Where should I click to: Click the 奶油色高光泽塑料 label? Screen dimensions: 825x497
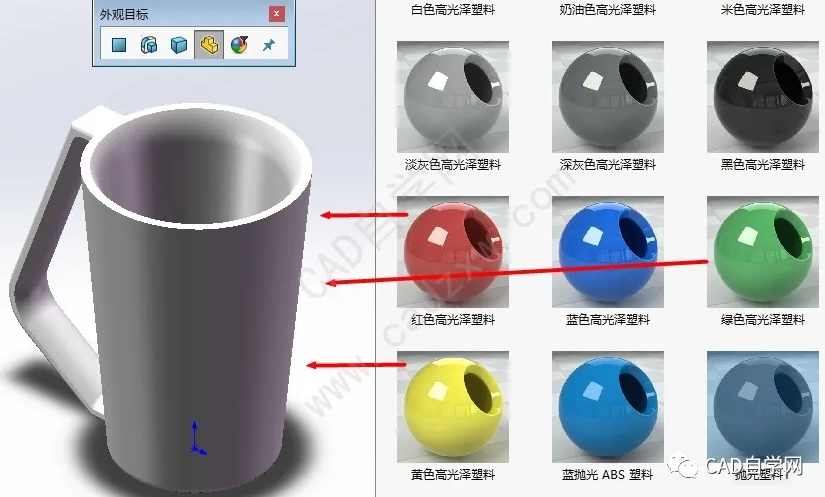608,9
